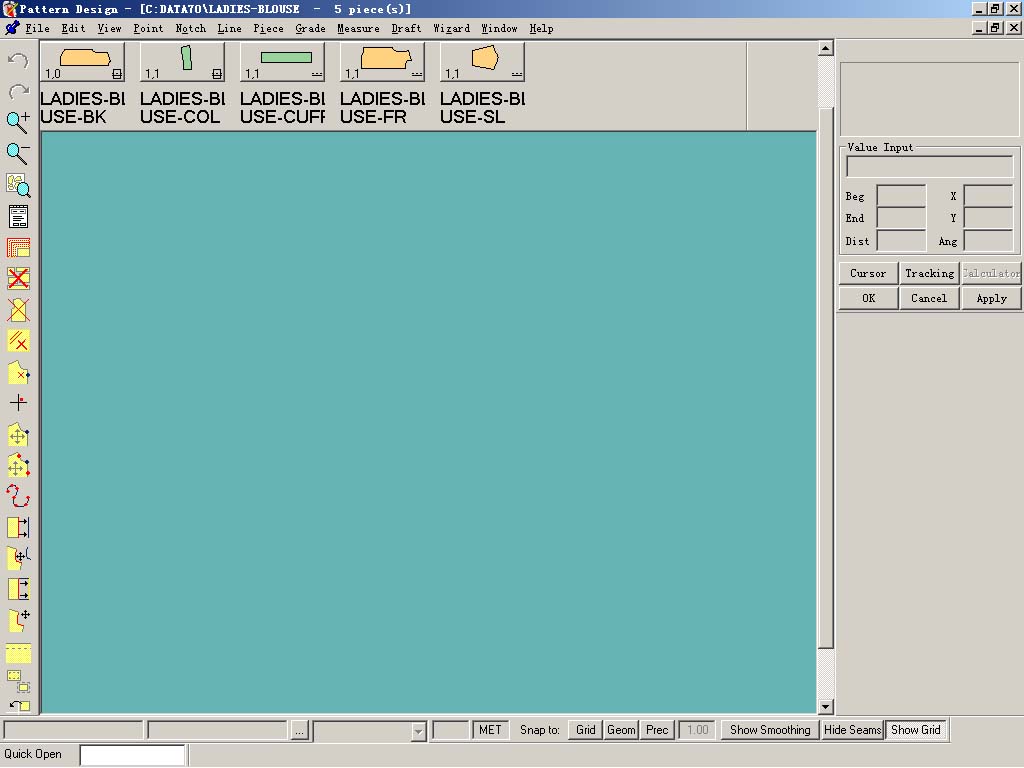Click the reshape curve piece icon
1024x768 pixels.
[18, 558]
